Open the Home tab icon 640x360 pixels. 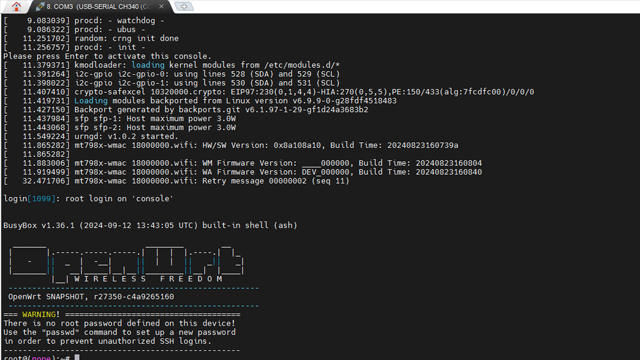click(x=16, y=7)
